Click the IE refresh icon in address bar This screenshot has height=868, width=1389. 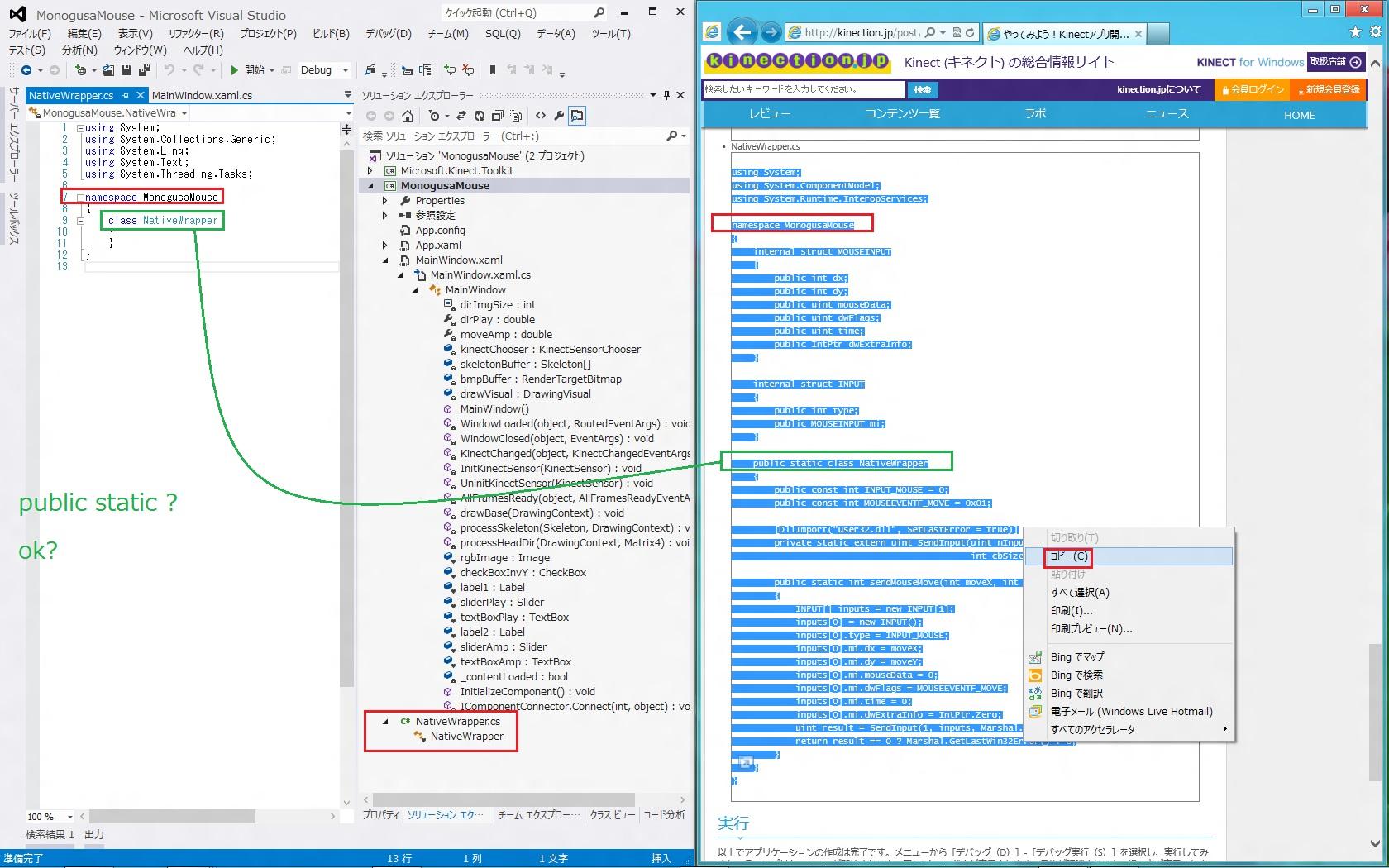tap(970, 32)
